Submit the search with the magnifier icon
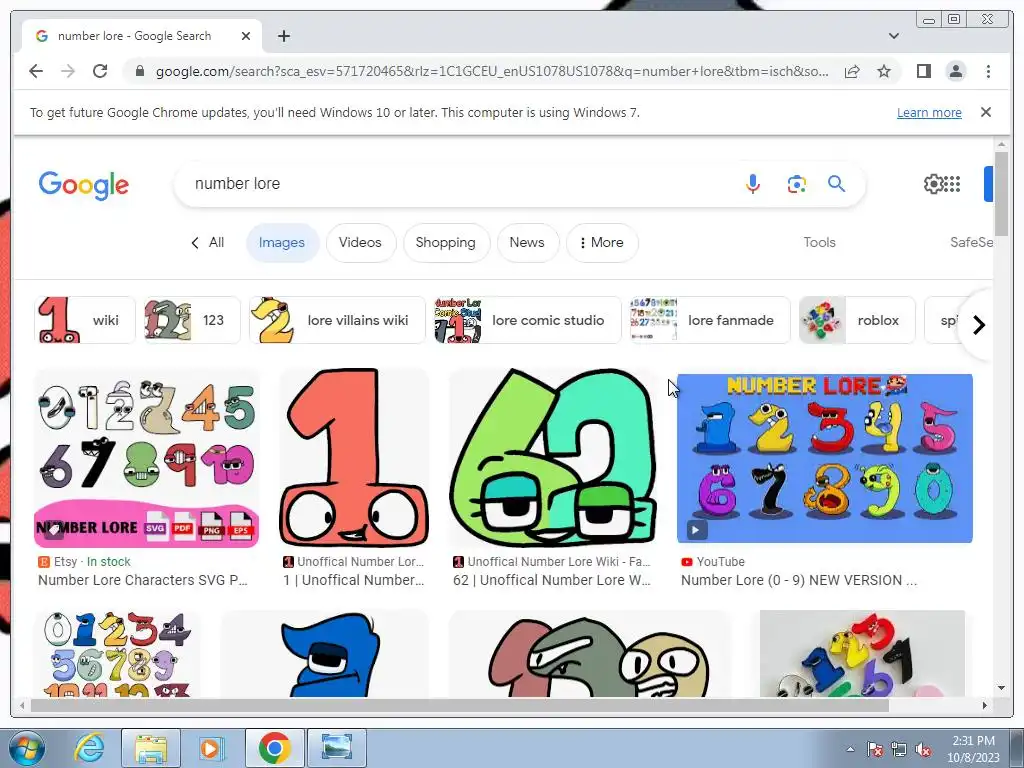 coord(836,184)
